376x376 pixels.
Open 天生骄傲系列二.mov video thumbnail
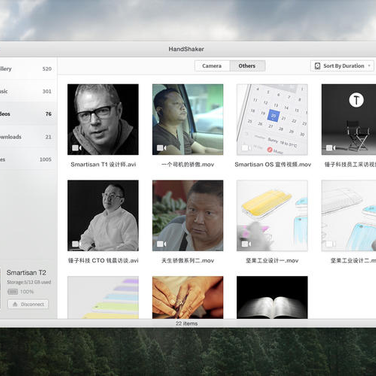188,216
